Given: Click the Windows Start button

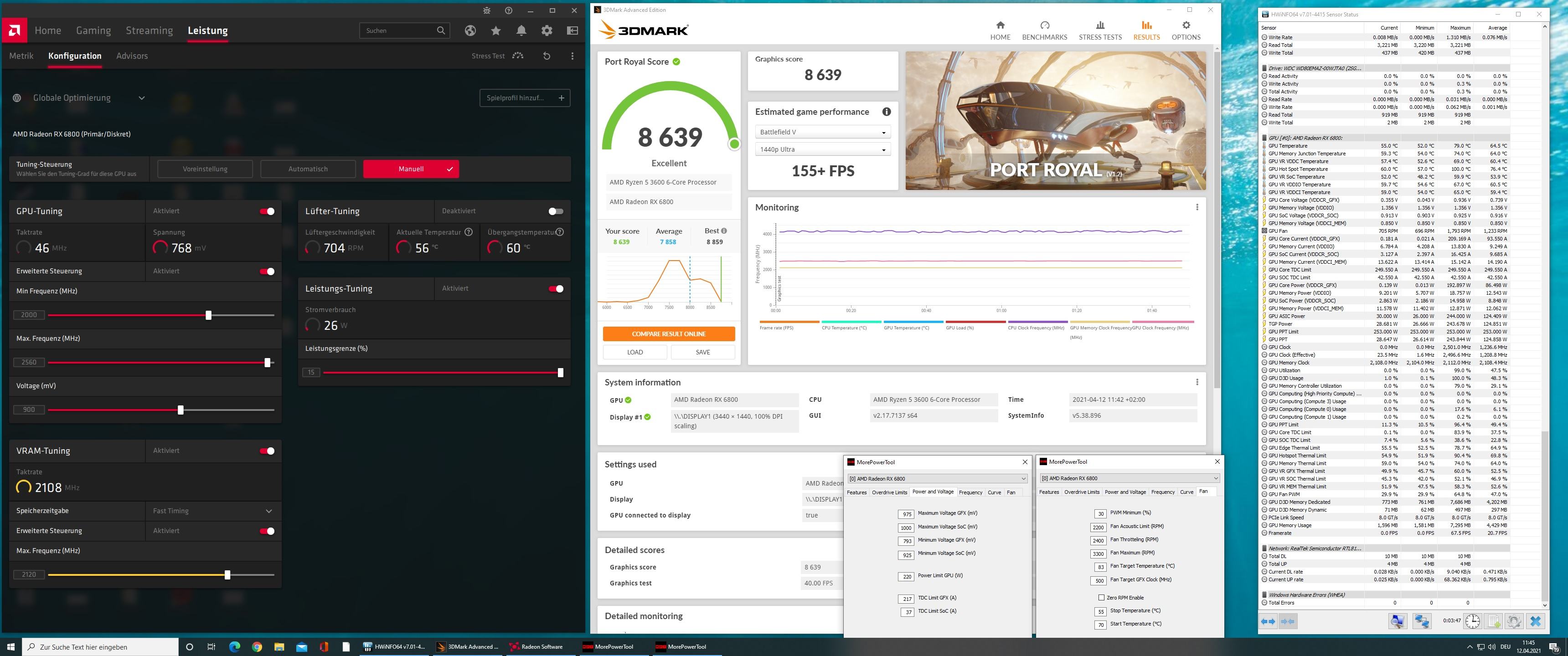Looking at the screenshot, I should tap(10, 646).
